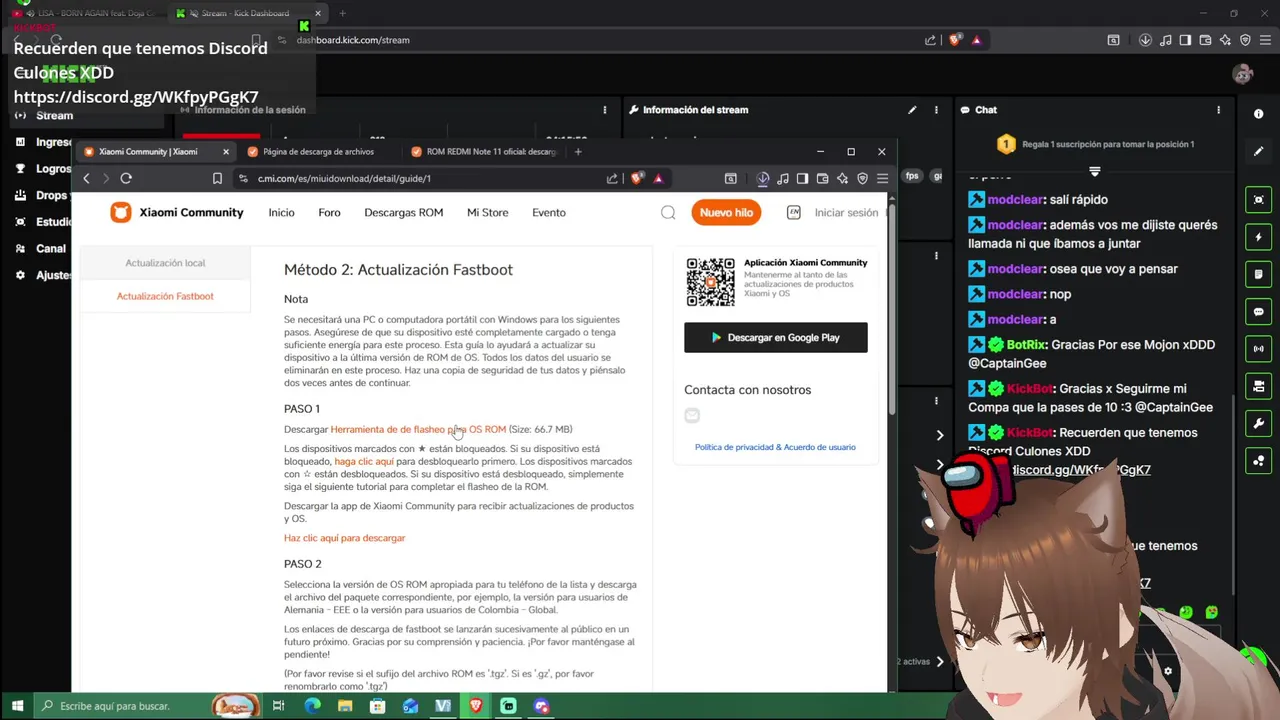Click the contact mail icon under Contacta con nosotros
This screenshot has height=720, width=1280.
(x=692, y=415)
